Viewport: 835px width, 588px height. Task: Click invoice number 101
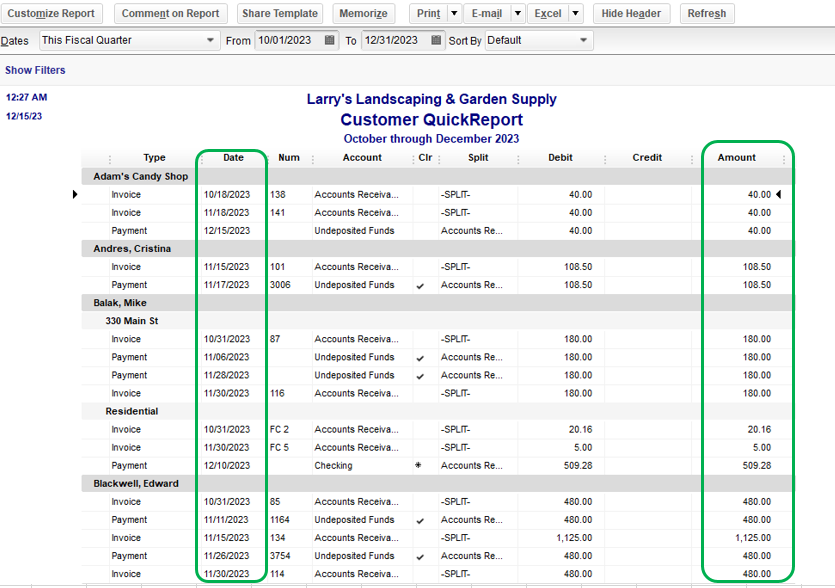click(277, 267)
